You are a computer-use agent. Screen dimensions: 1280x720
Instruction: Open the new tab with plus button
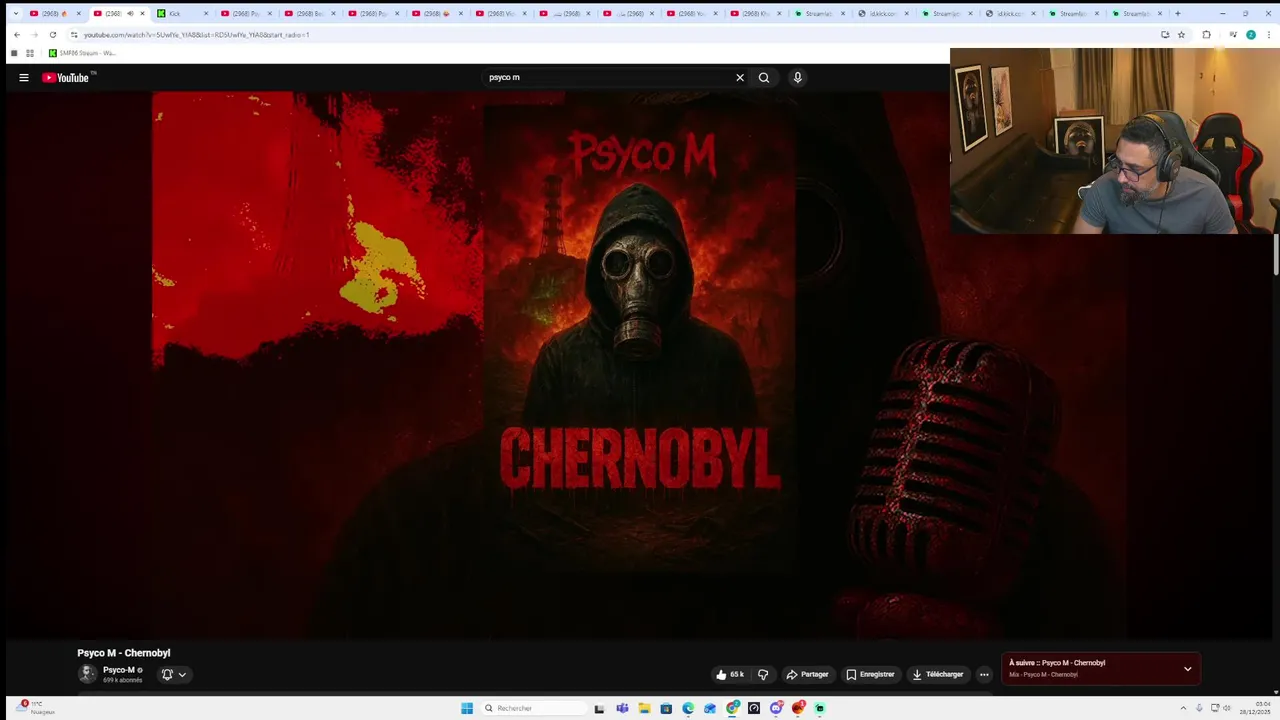click(x=1177, y=14)
